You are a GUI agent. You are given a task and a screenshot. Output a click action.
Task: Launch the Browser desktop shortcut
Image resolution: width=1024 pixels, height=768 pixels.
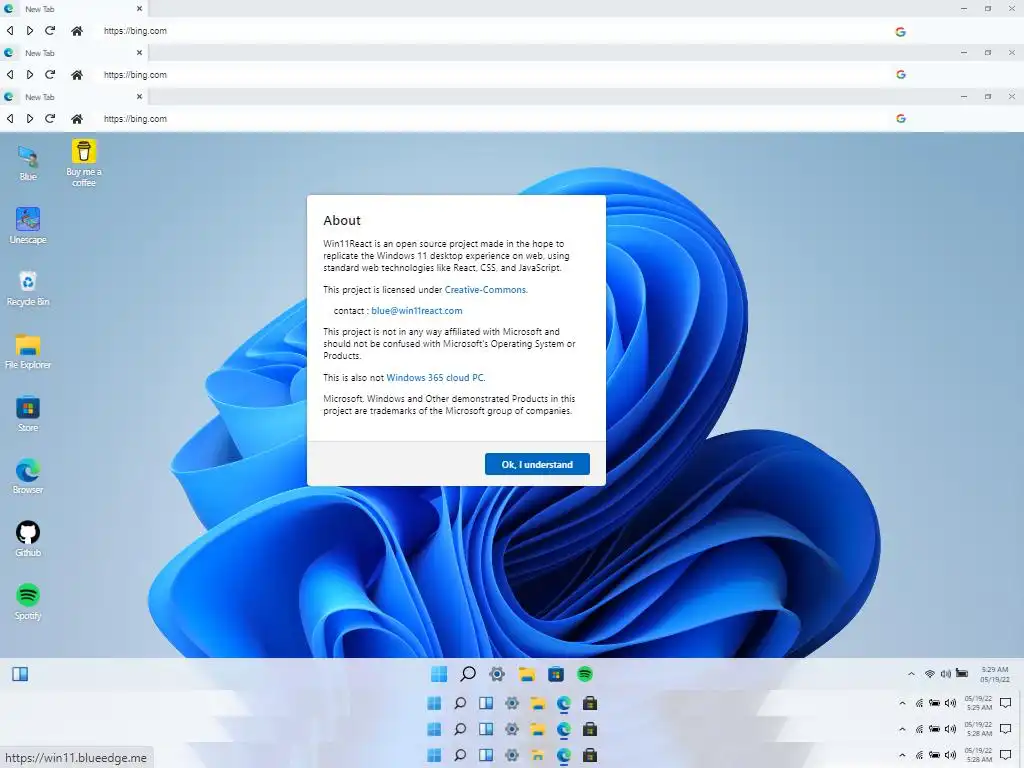click(x=28, y=476)
